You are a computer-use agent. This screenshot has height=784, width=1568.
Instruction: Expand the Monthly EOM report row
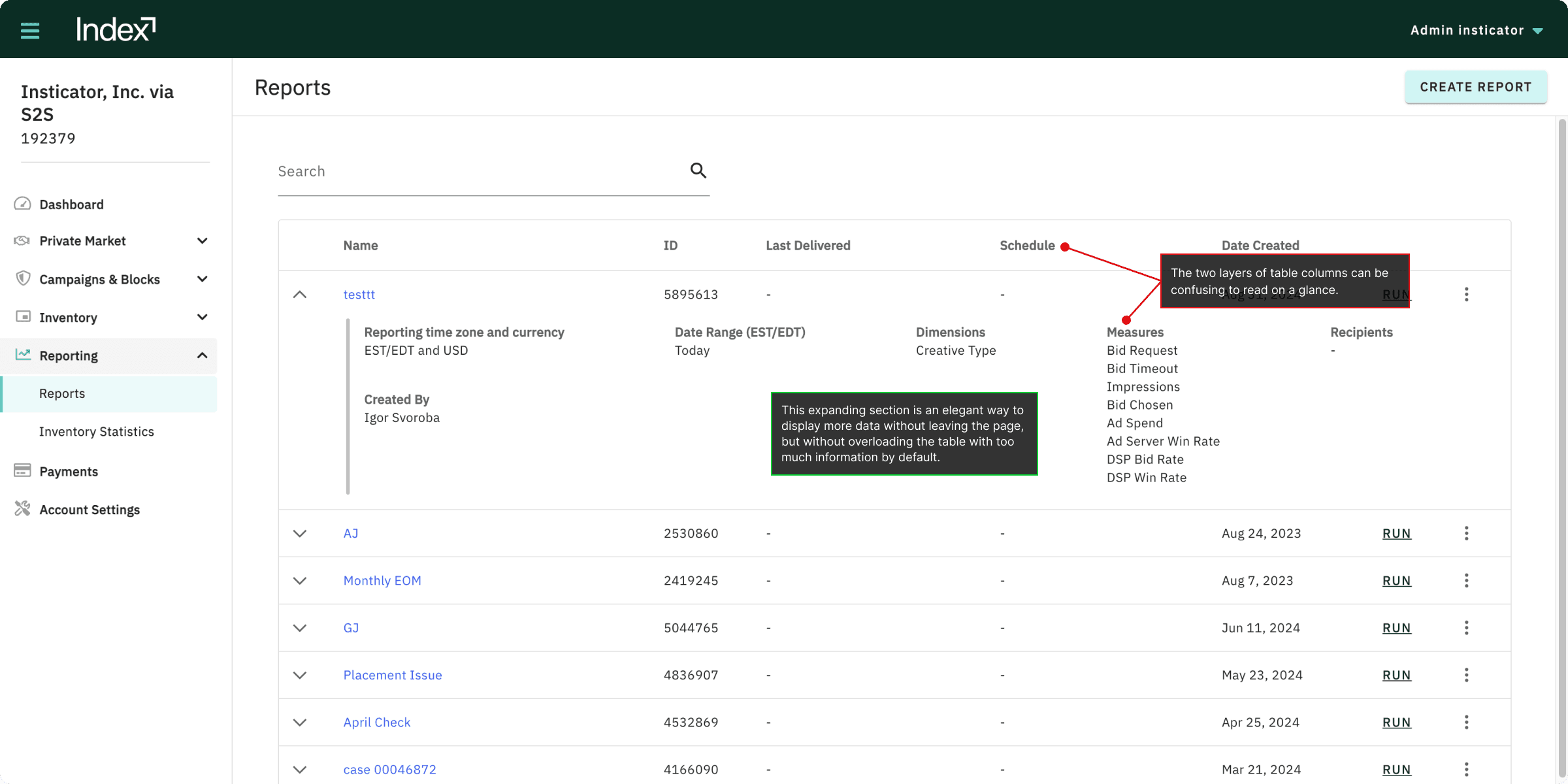(x=300, y=581)
